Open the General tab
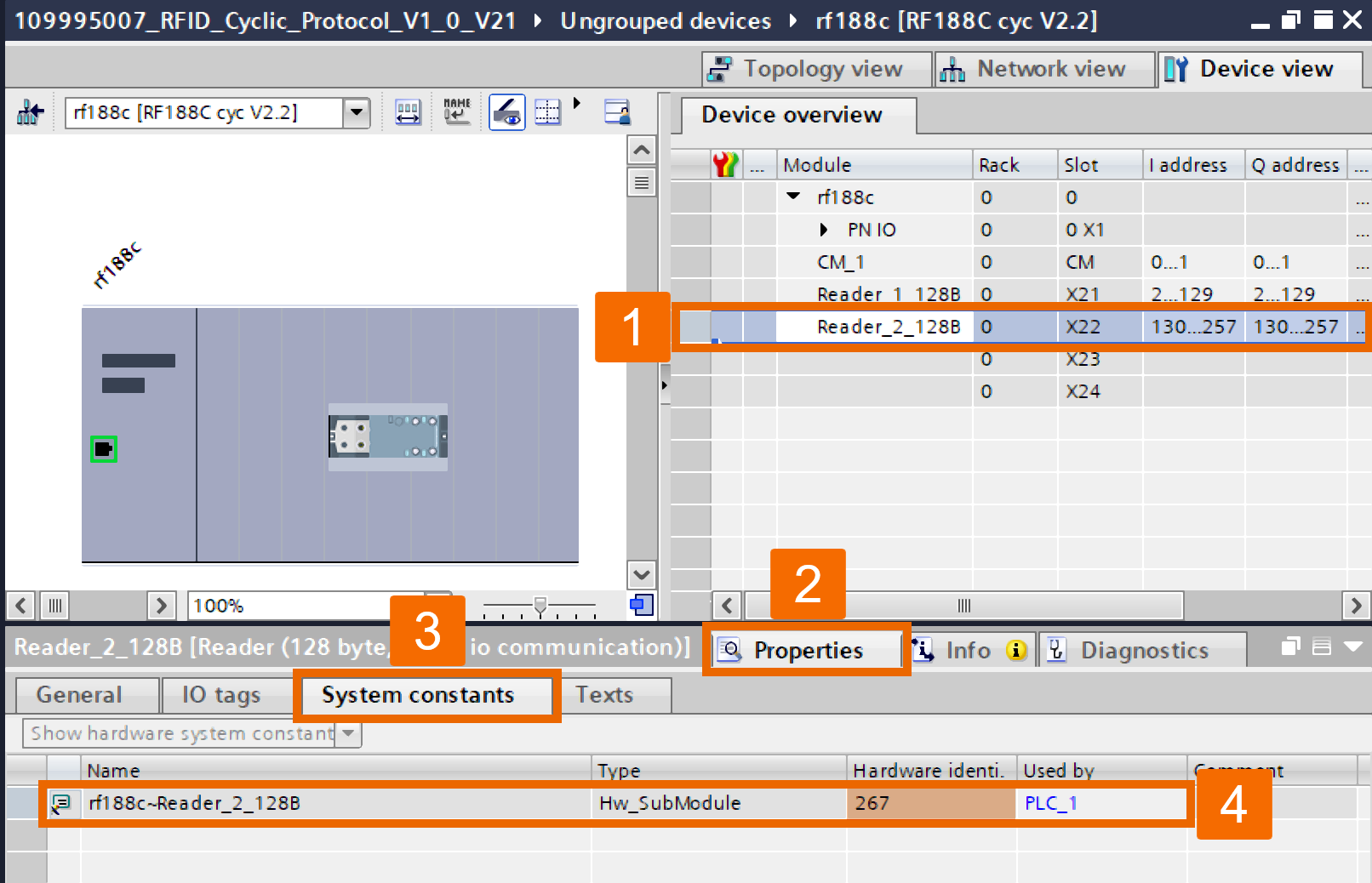 click(88, 695)
